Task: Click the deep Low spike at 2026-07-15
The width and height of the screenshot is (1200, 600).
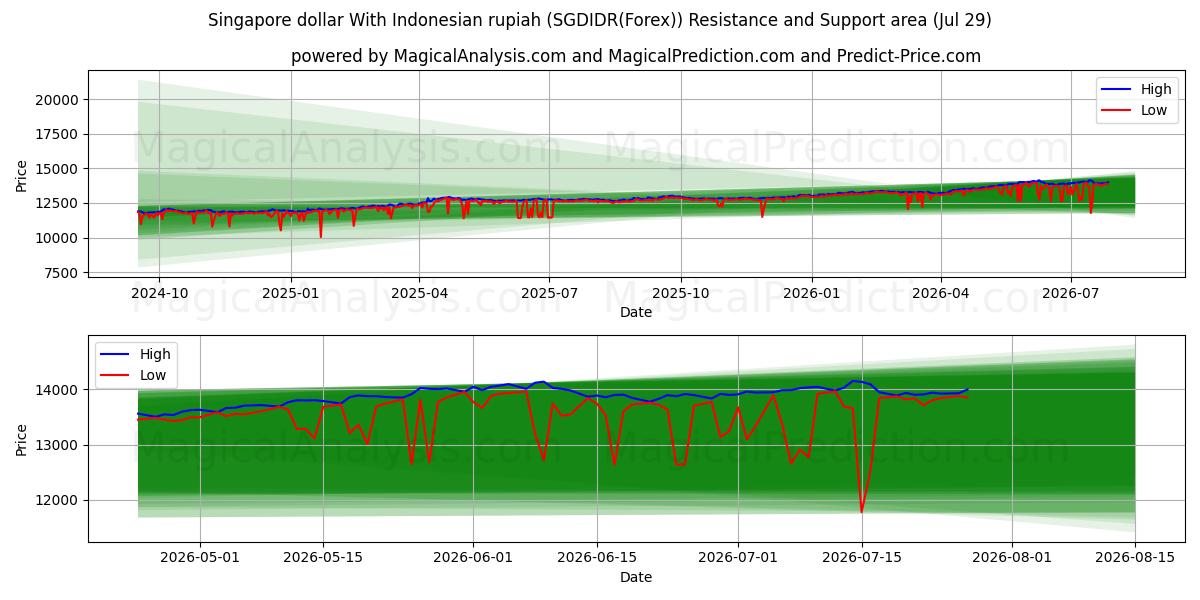Action: 861,511
